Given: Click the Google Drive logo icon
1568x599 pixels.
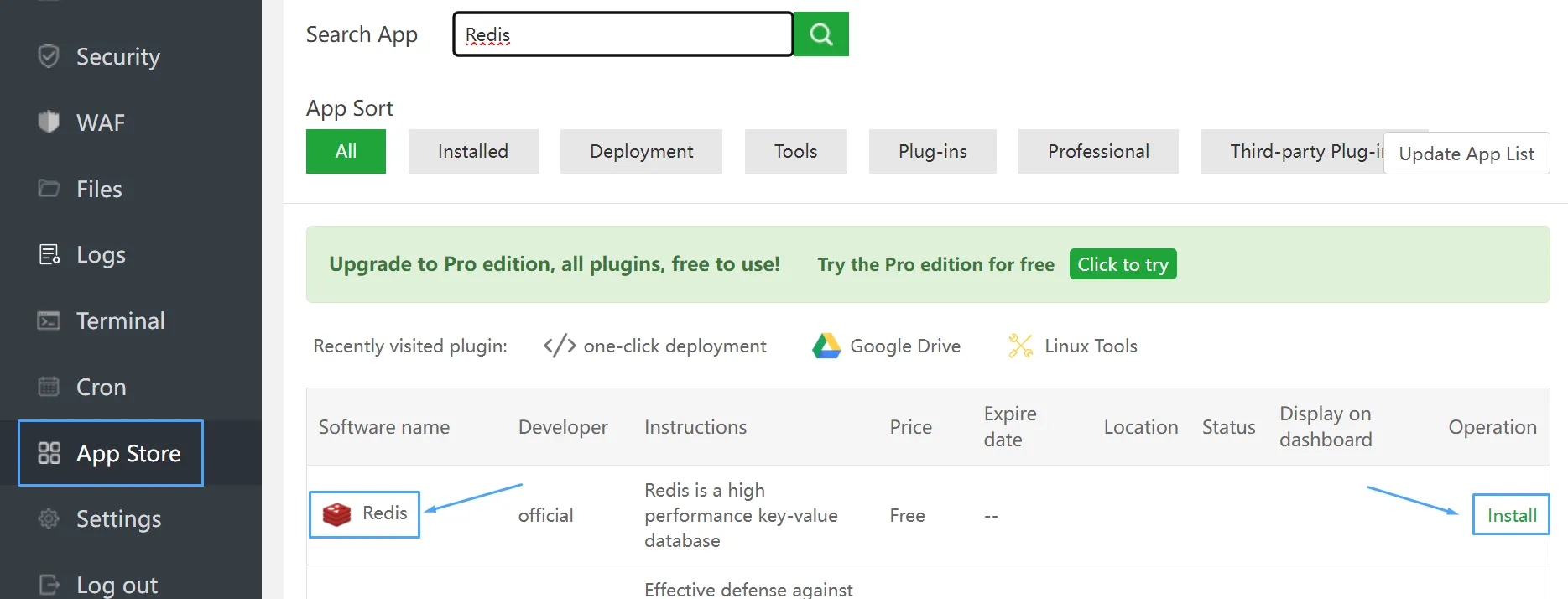Looking at the screenshot, I should tap(826, 346).
